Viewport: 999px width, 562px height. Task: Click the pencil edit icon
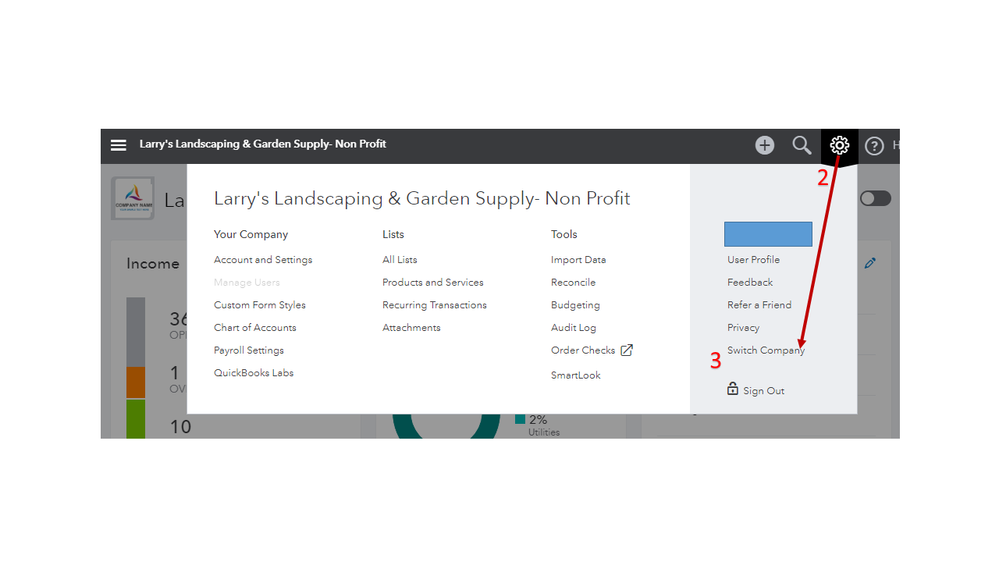[x=870, y=263]
